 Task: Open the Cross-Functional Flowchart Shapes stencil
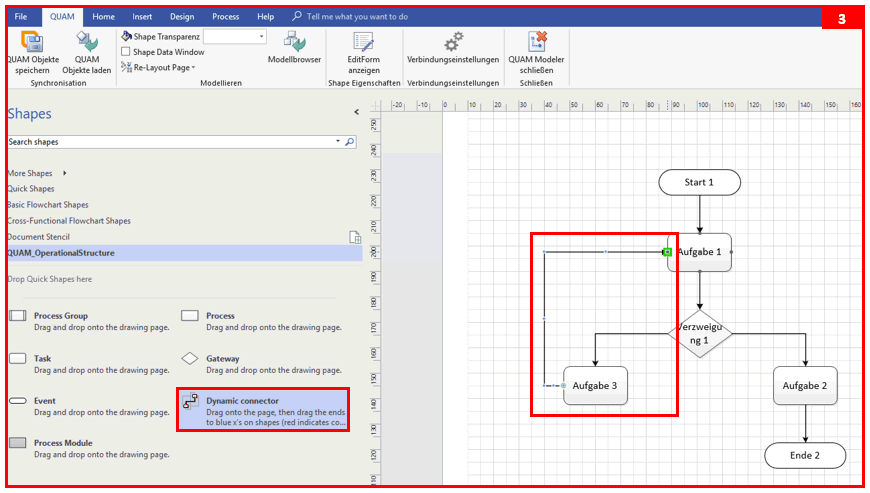coord(68,221)
